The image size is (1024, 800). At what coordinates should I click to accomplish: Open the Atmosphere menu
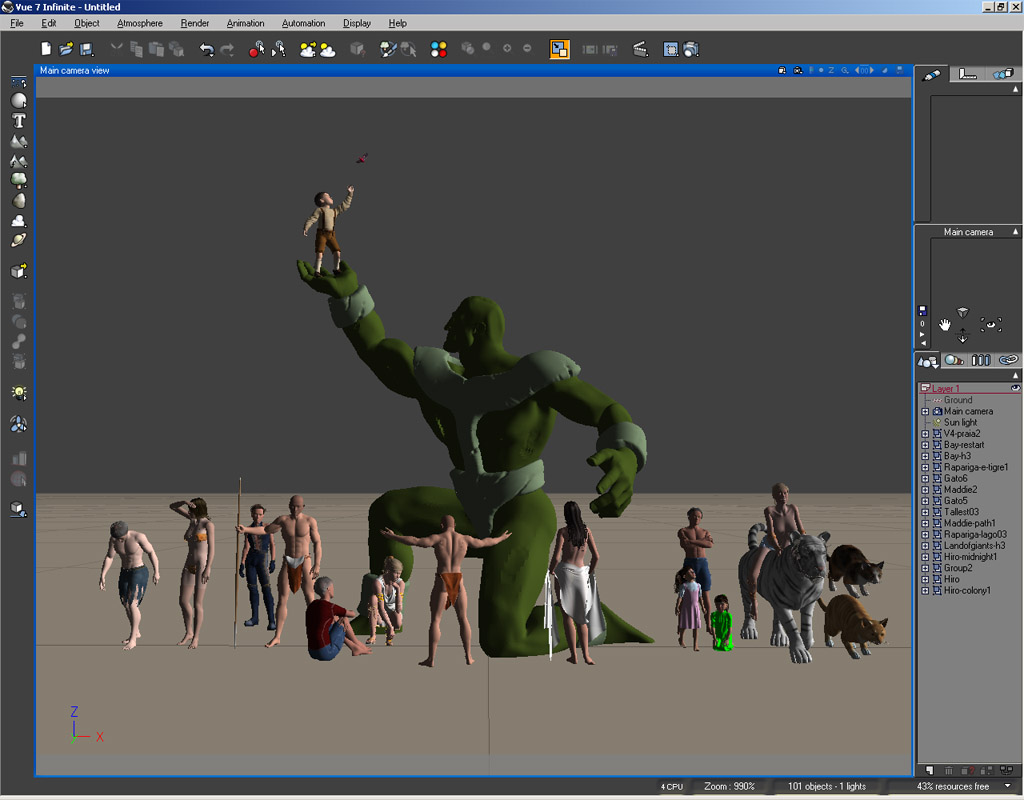[x=139, y=23]
